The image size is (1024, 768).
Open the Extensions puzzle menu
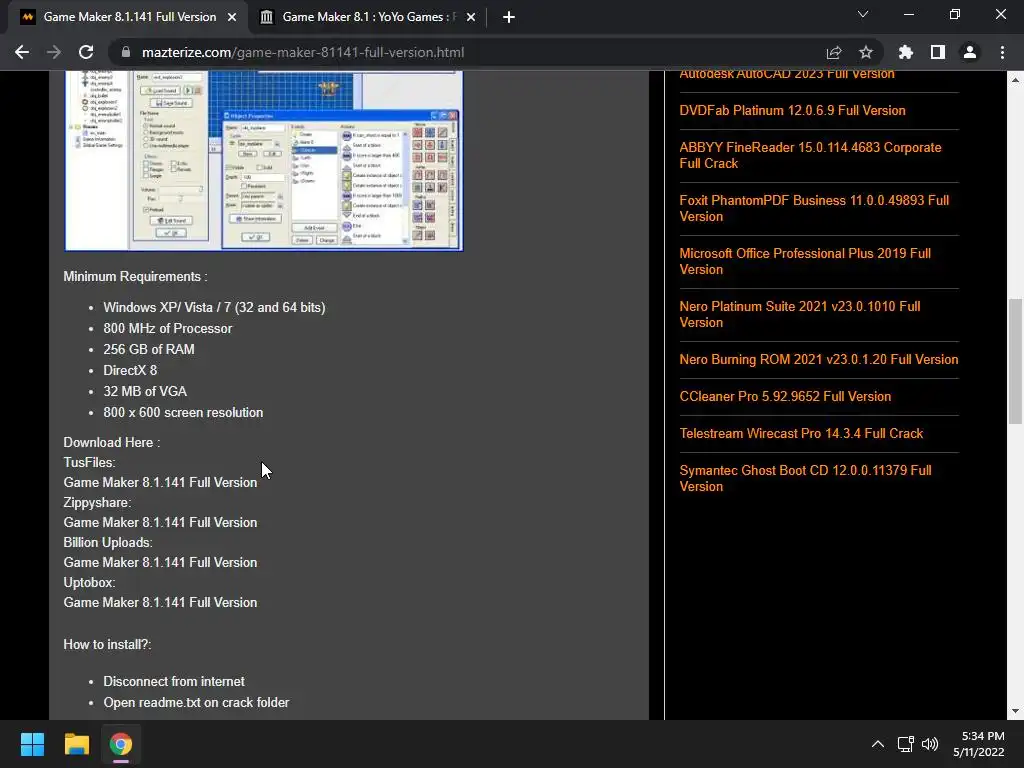[906, 52]
